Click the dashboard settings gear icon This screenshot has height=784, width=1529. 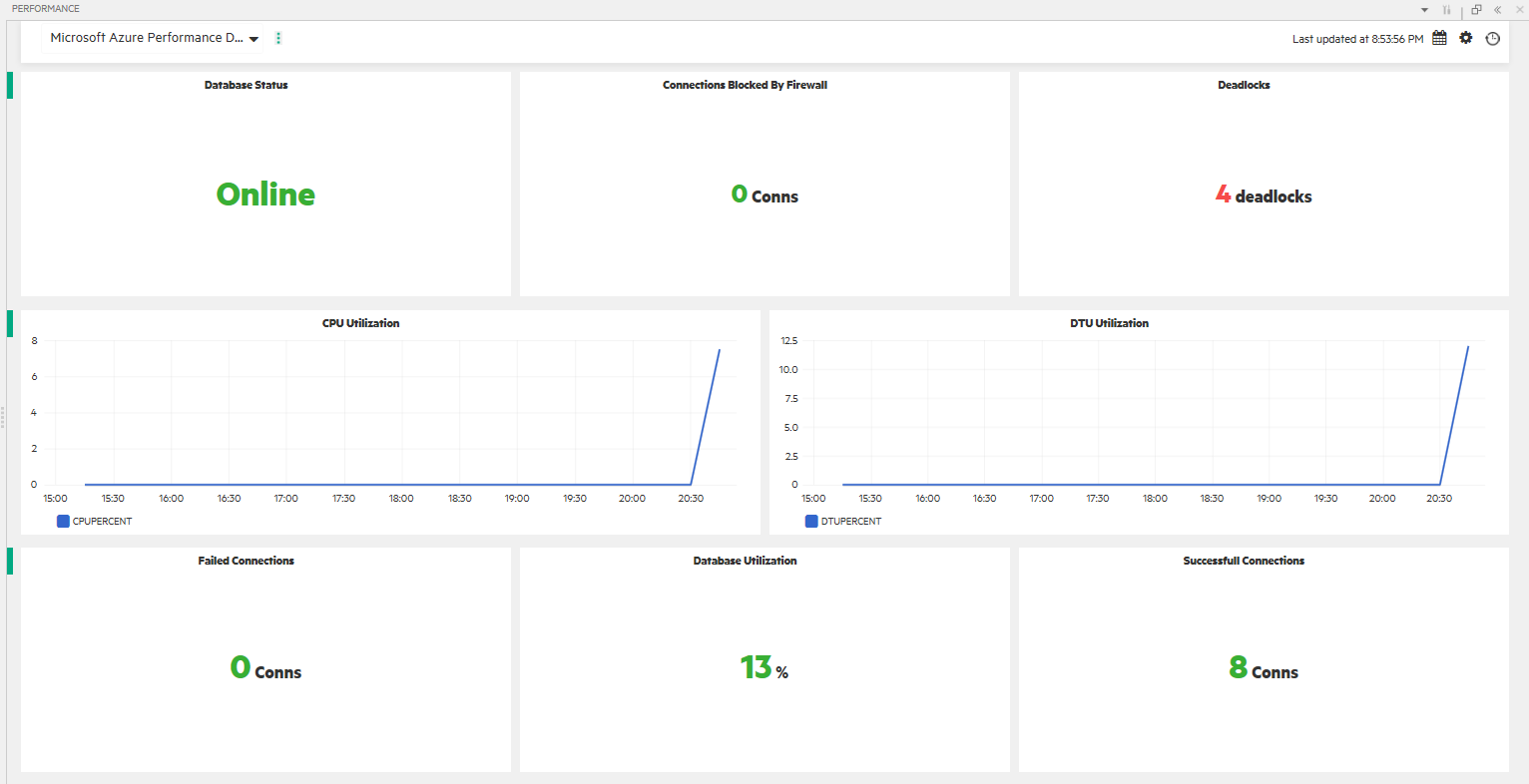pyautogui.click(x=1466, y=37)
